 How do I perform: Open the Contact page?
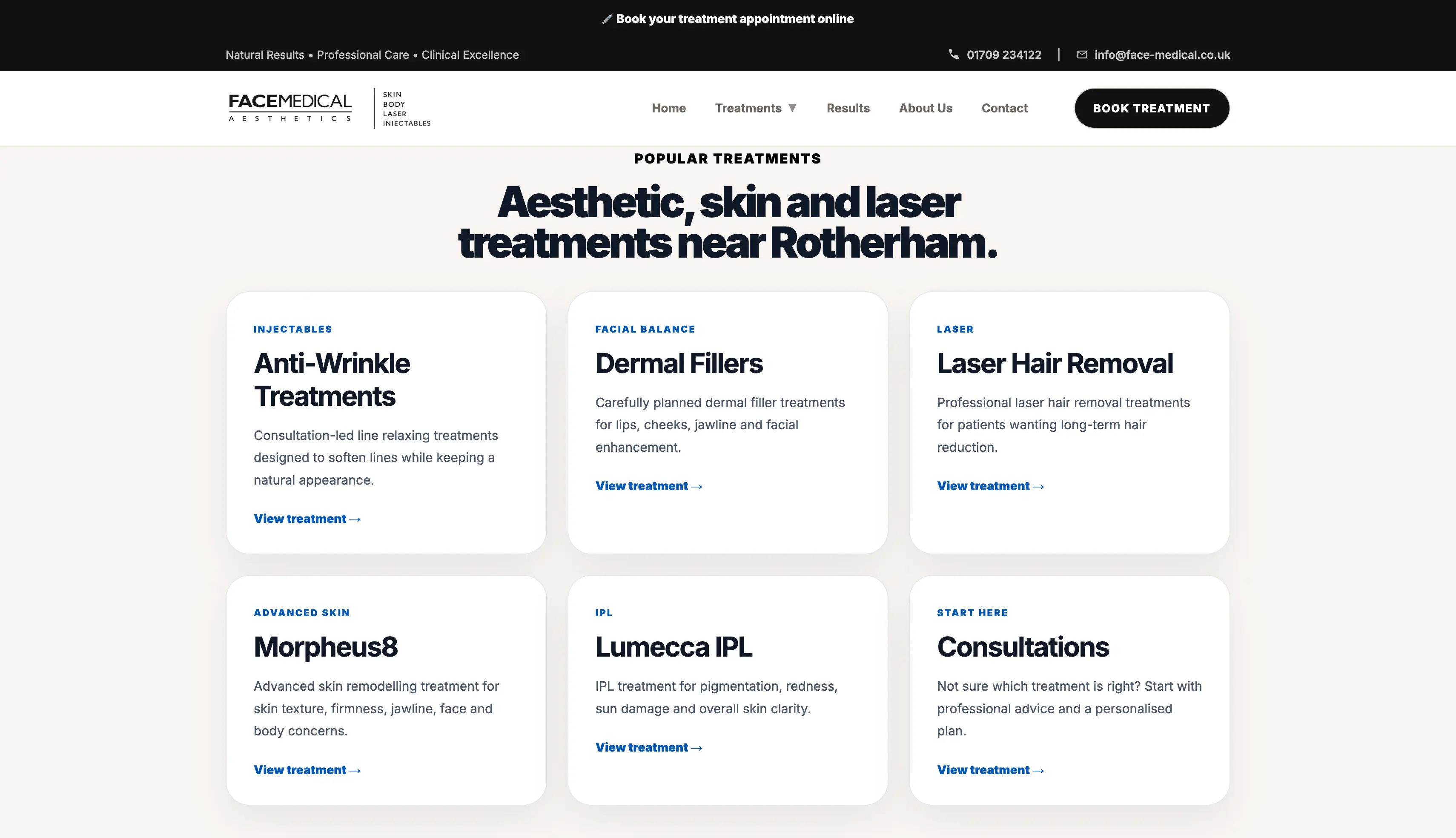pyautogui.click(x=1004, y=108)
